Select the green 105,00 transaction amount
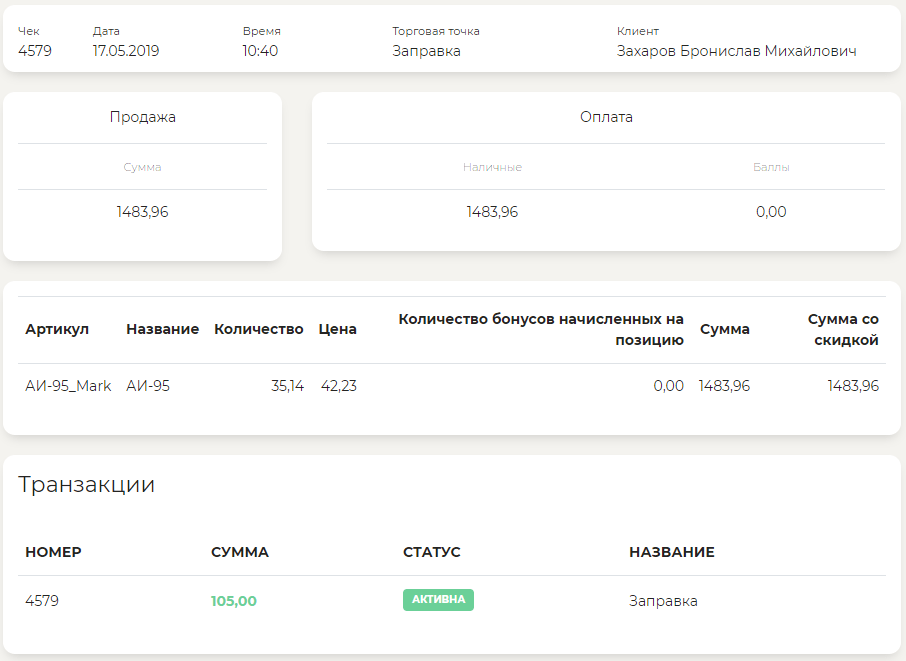Image resolution: width=906 pixels, height=661 pixels. 234,601
